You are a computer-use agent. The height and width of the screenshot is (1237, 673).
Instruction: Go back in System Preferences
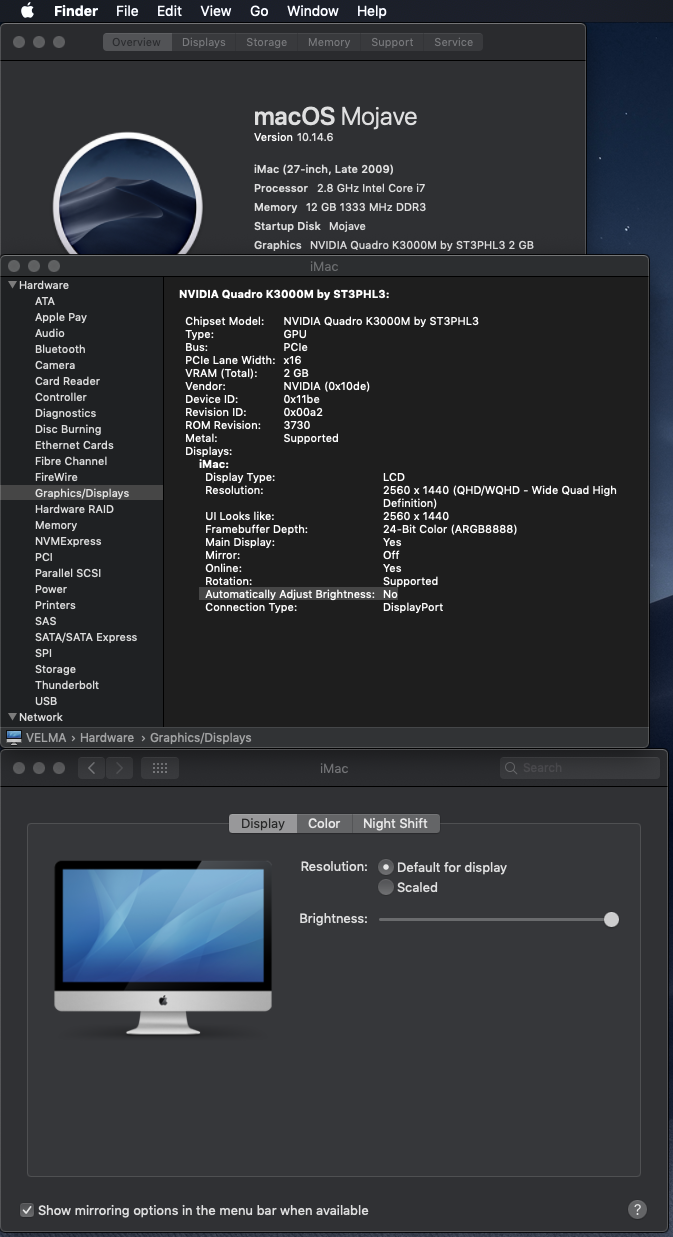[x=91, y=768]
